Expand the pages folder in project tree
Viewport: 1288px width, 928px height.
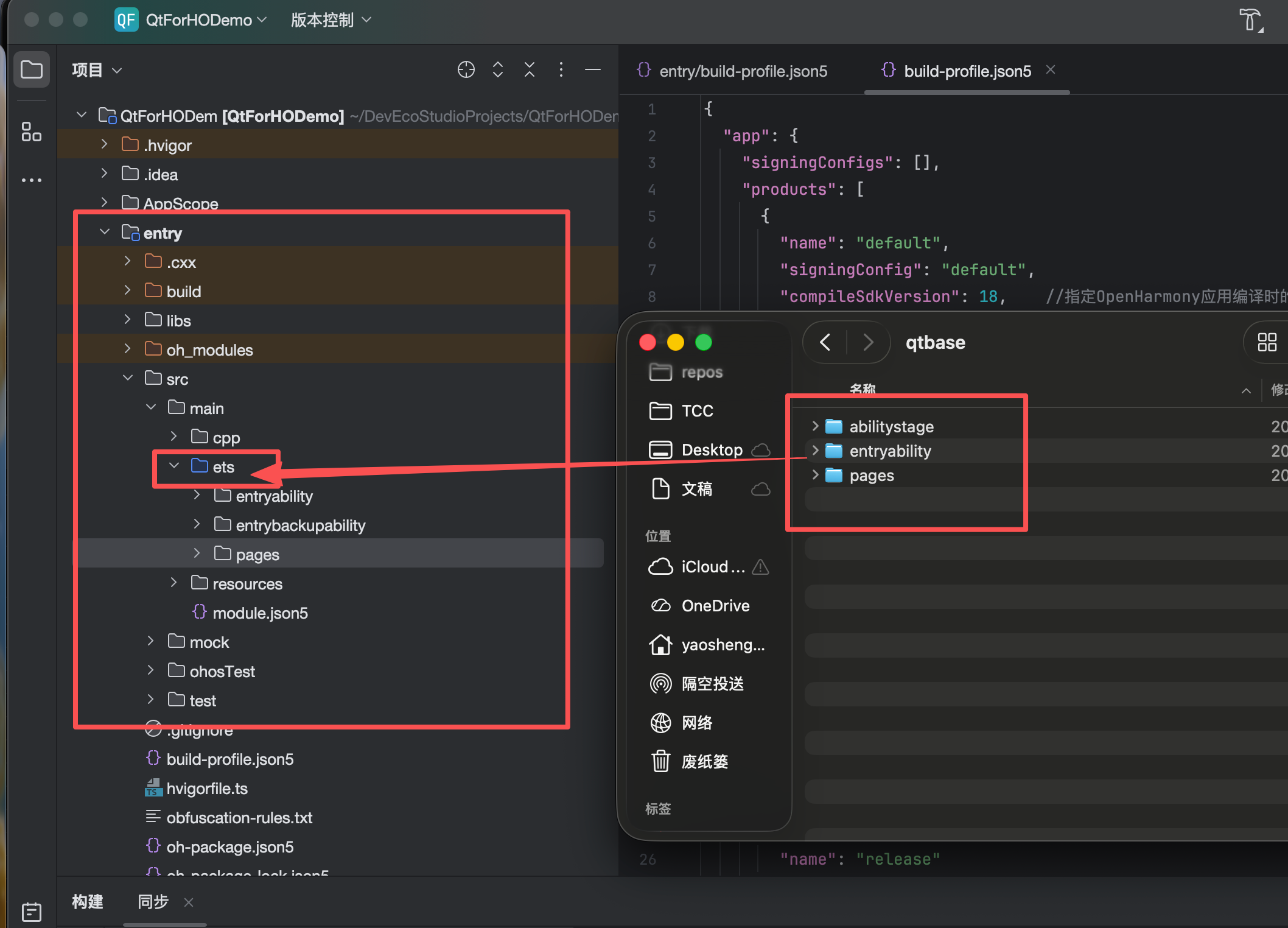tap(197, 554)
